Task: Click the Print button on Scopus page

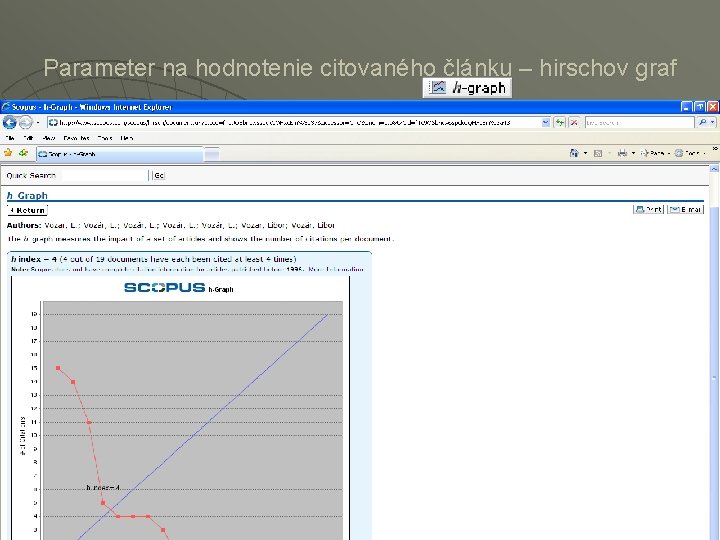Action: coord(649,209)
